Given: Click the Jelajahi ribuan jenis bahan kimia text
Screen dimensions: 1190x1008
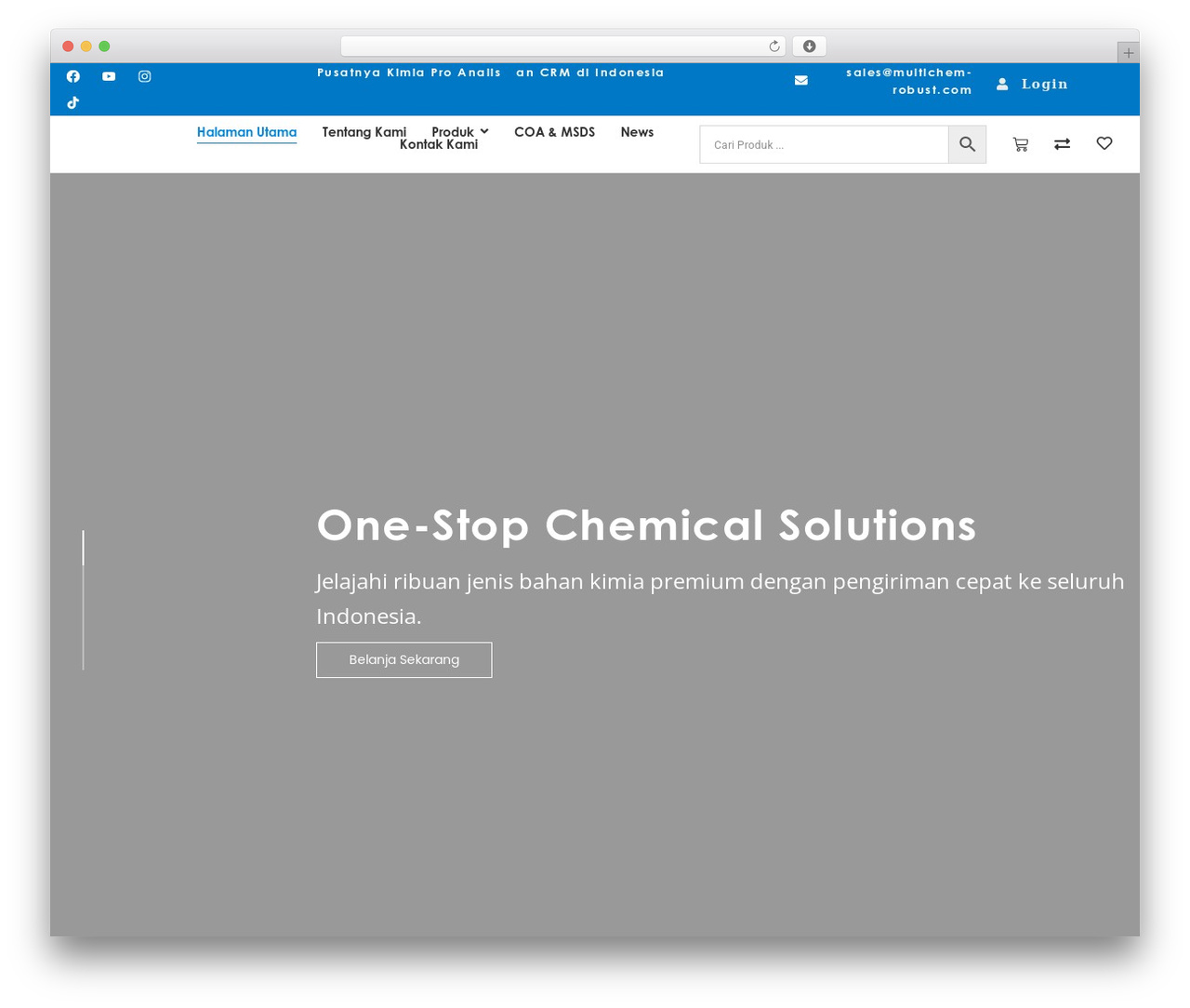Looking at the screenshot, I should [x=721, y=599].
